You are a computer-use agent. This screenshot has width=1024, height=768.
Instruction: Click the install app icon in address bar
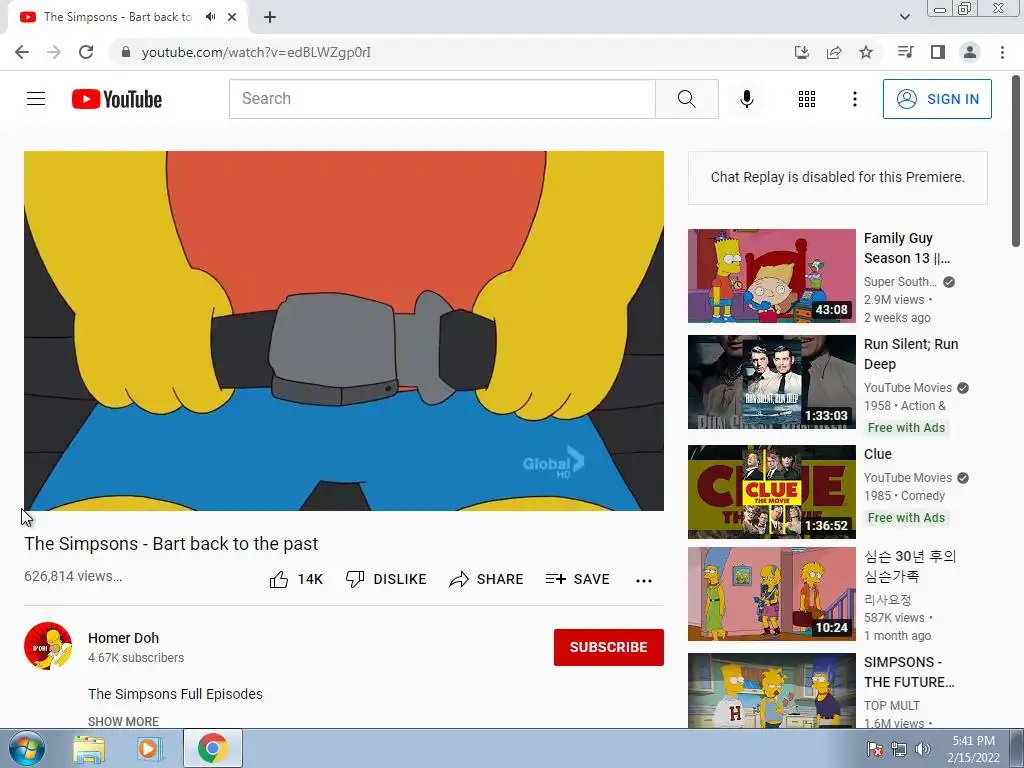801,52
